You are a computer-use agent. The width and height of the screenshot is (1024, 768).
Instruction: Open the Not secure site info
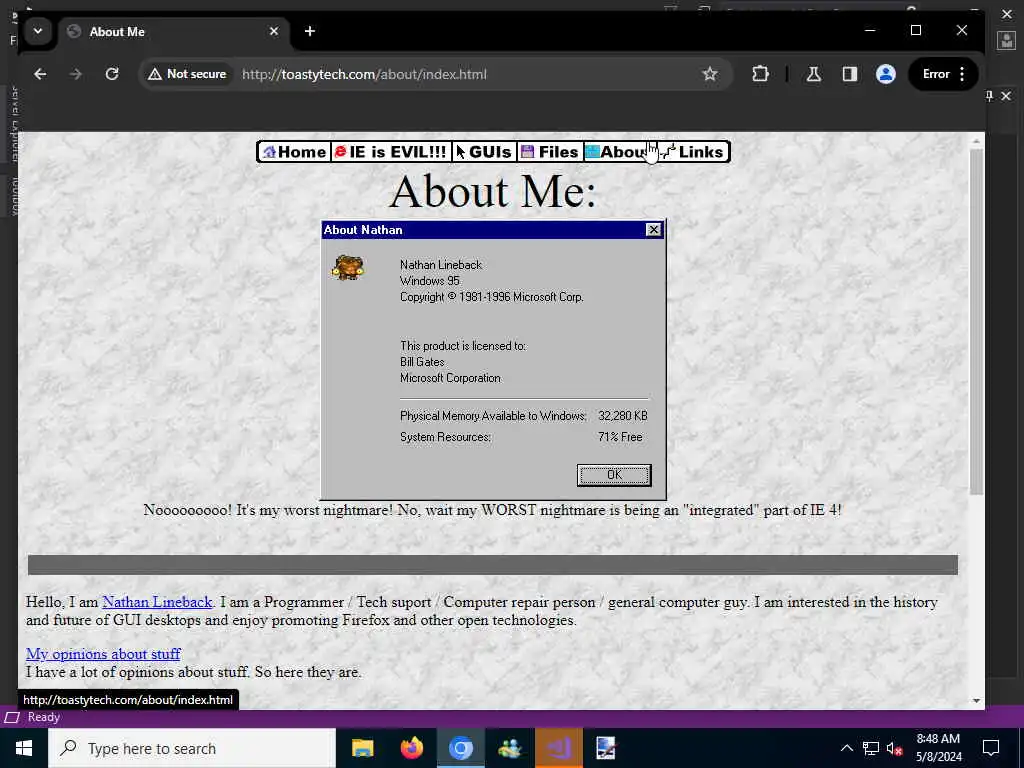tap(187, 74)
